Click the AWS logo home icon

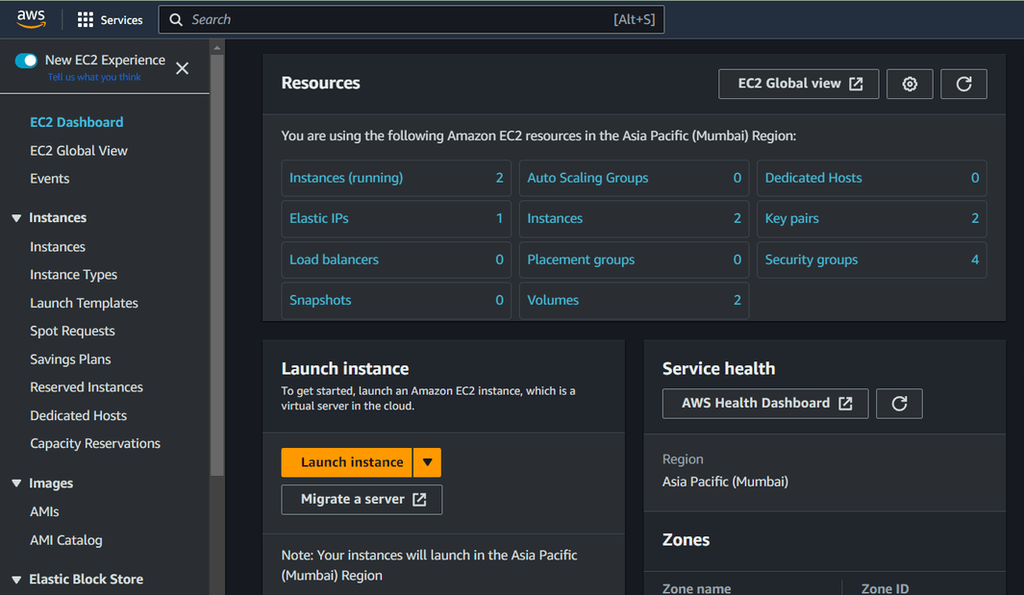click(31, 19)
